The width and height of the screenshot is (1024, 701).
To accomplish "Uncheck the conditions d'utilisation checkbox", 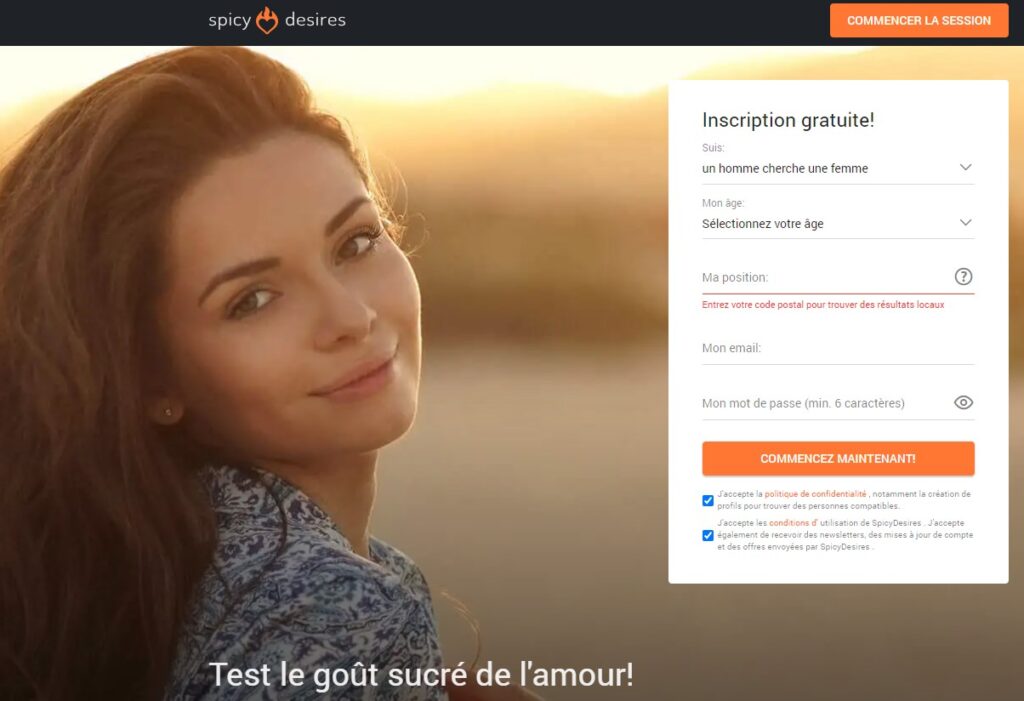I will (x=708, y=535).
